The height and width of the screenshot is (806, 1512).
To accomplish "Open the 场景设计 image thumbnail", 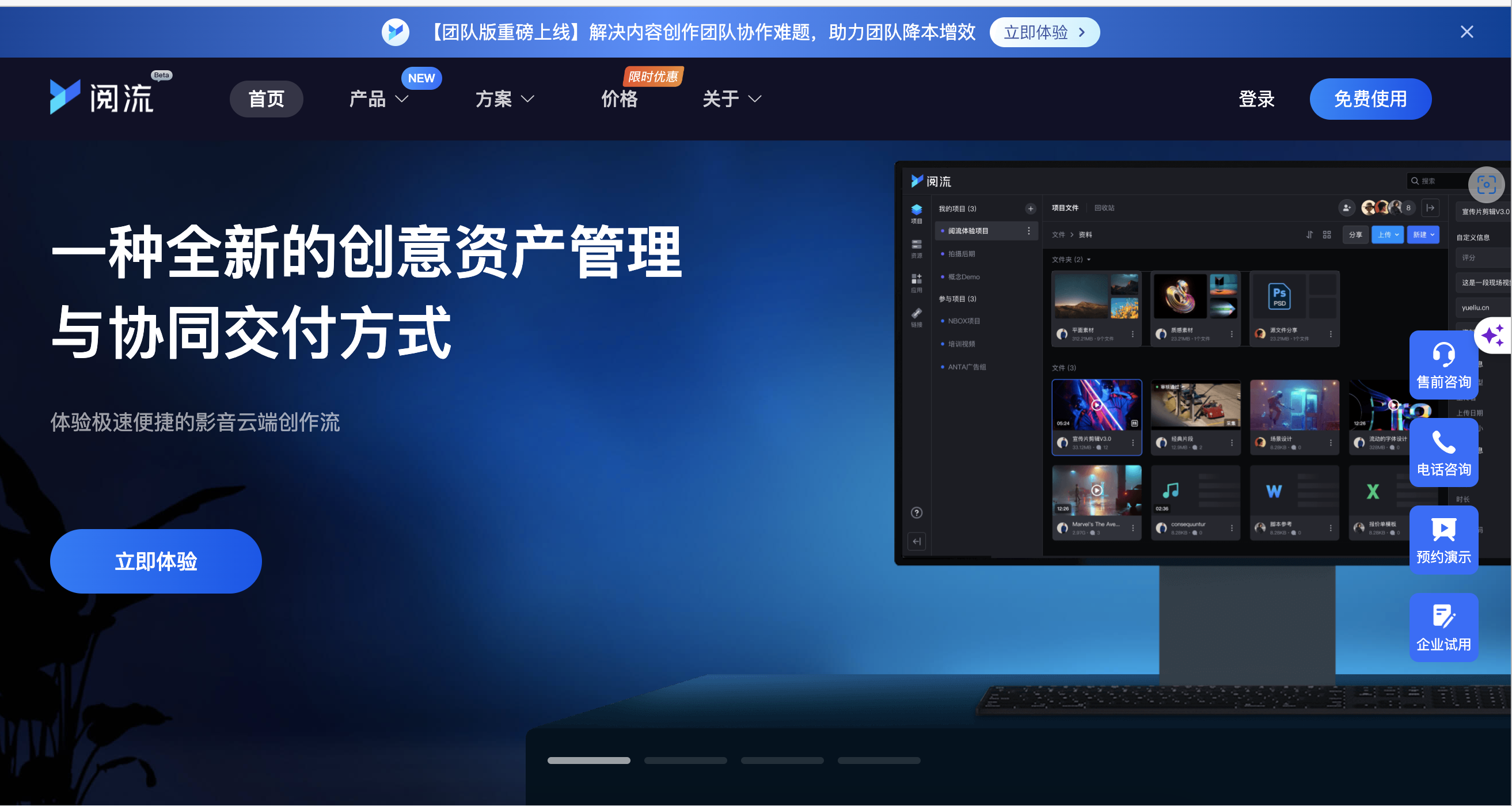I will click(x=1294, y=405).
